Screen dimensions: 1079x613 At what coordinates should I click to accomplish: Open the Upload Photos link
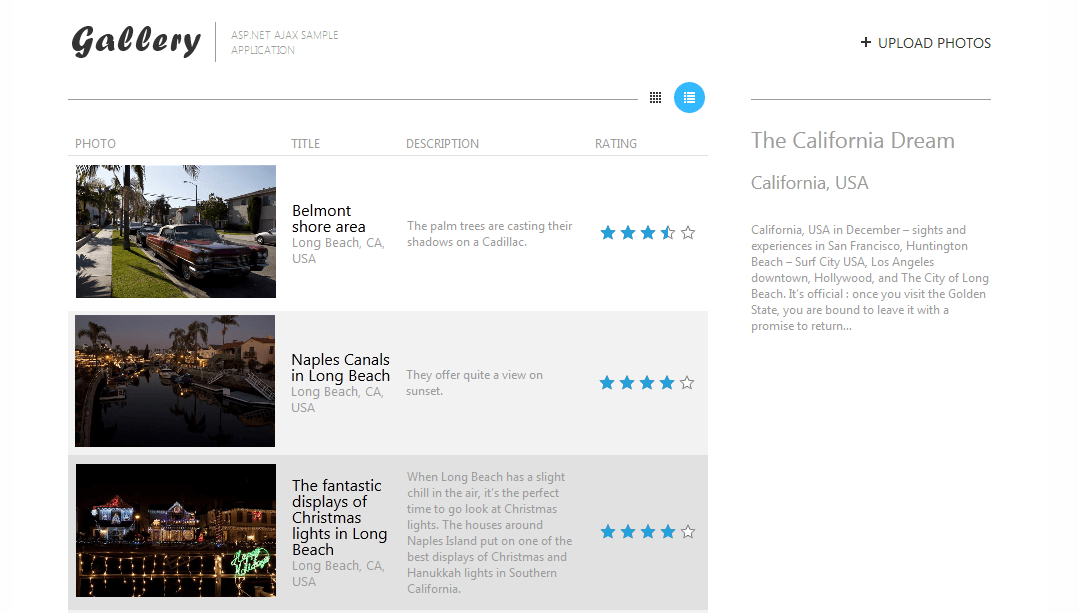(x=934, y=43)
